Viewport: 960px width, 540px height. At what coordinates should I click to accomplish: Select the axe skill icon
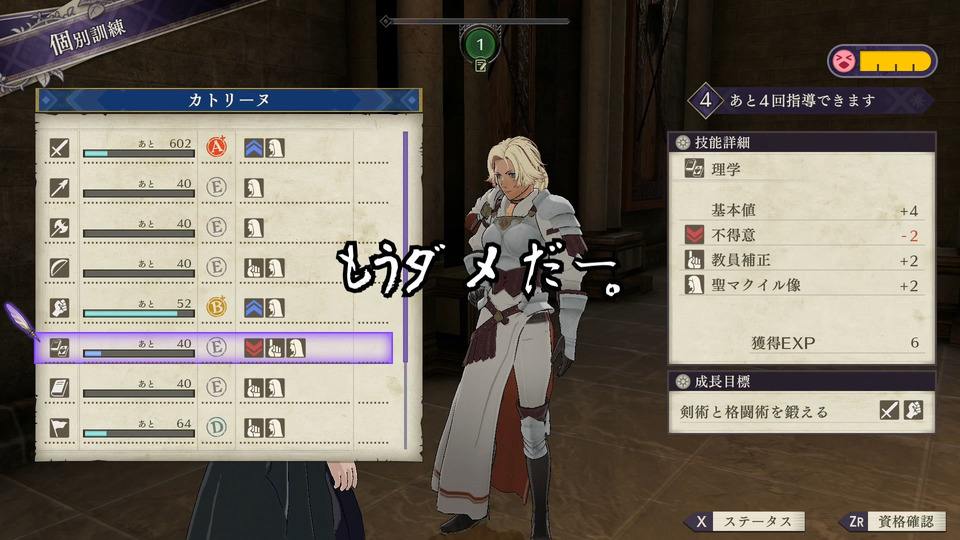pyautogui.click(x=59, y=227)
